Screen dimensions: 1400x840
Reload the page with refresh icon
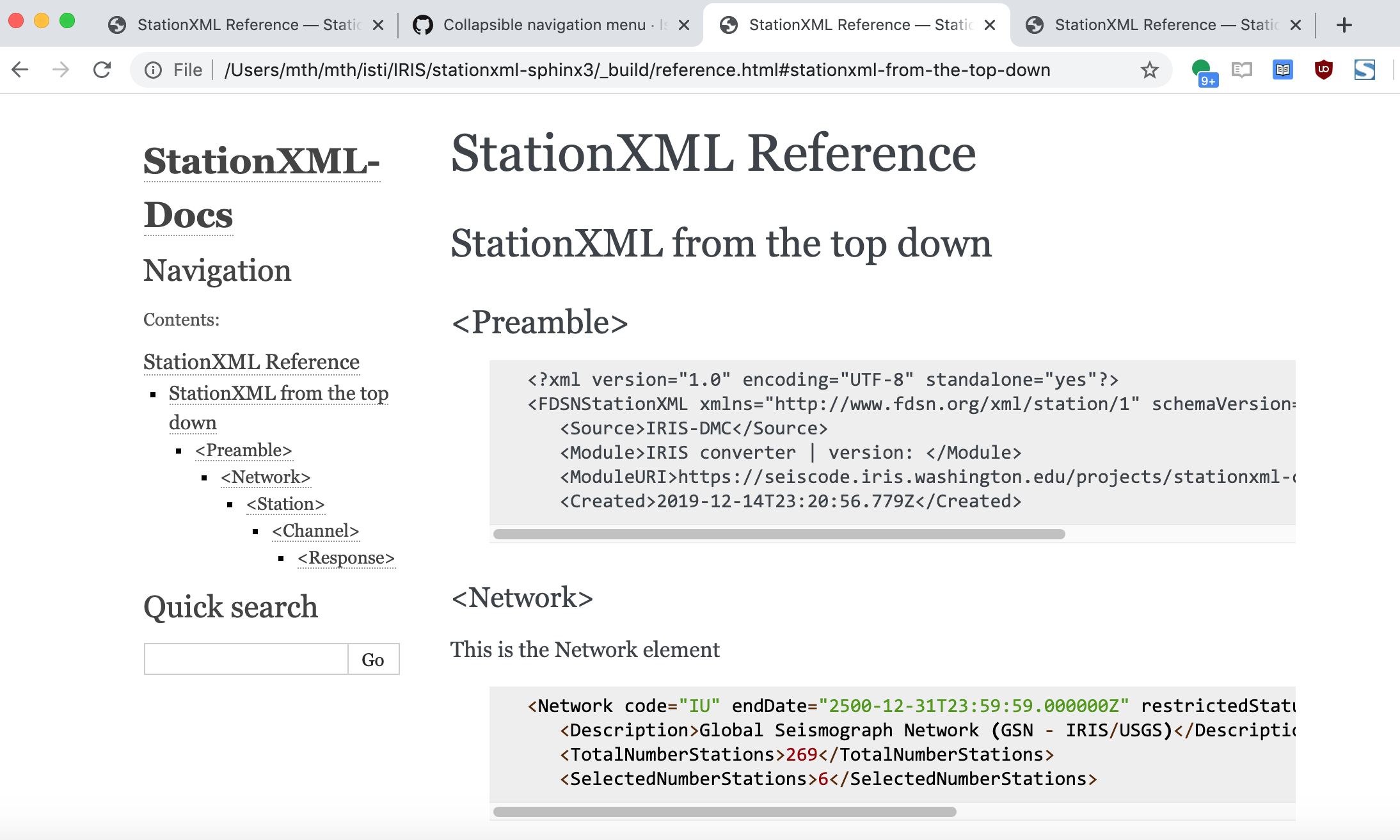click(x=102, y=70)
